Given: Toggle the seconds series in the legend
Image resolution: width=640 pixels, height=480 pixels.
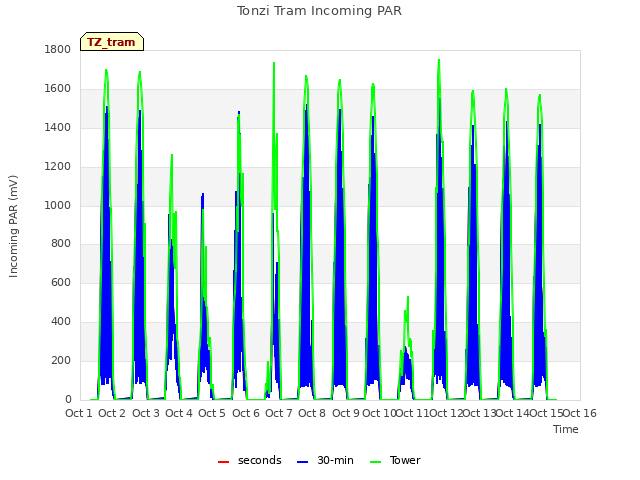Looking at the screenshot, I should point(249,460).
